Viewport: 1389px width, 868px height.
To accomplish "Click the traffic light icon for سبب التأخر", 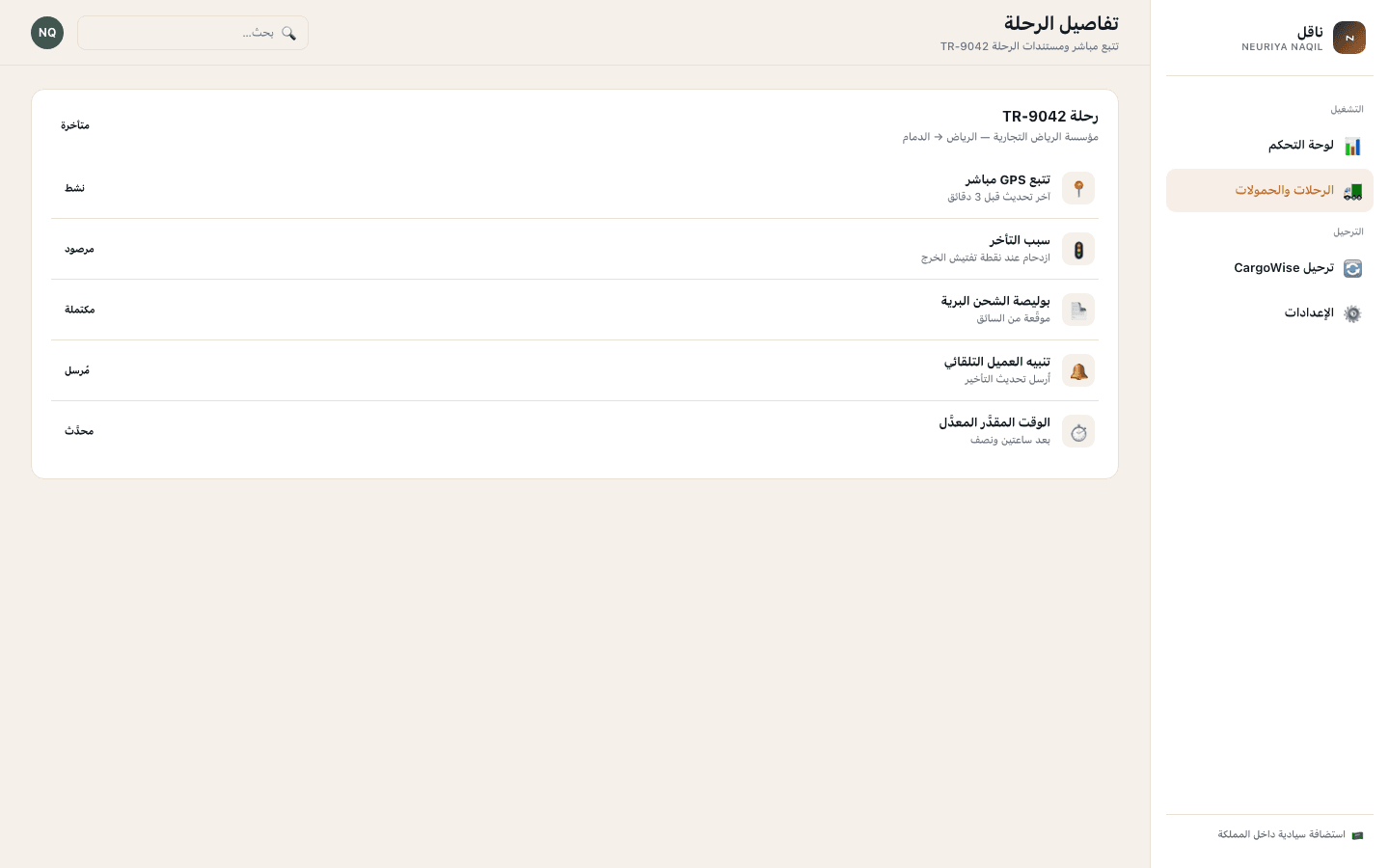I will [x=1078, y=249].
